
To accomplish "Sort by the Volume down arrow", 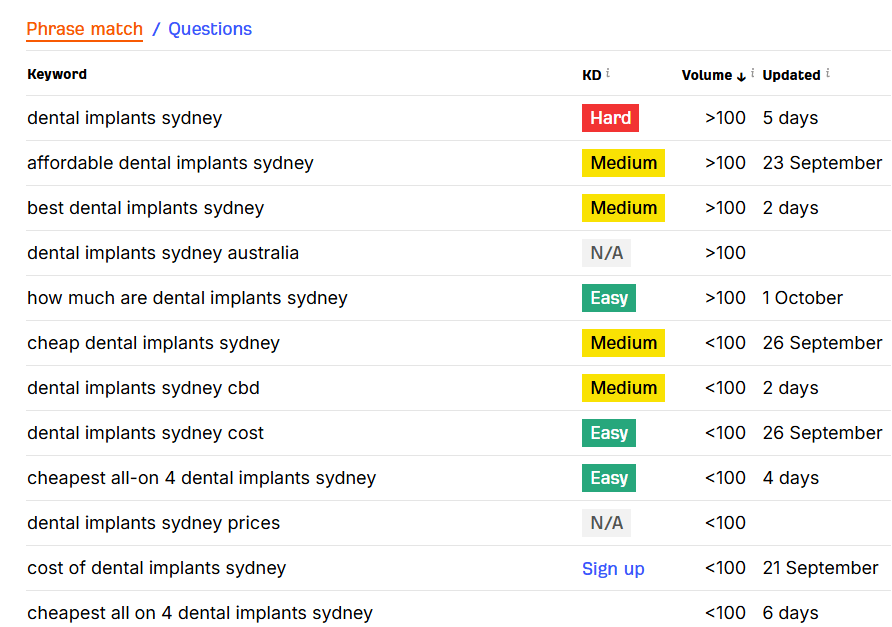I will point(741,75).
